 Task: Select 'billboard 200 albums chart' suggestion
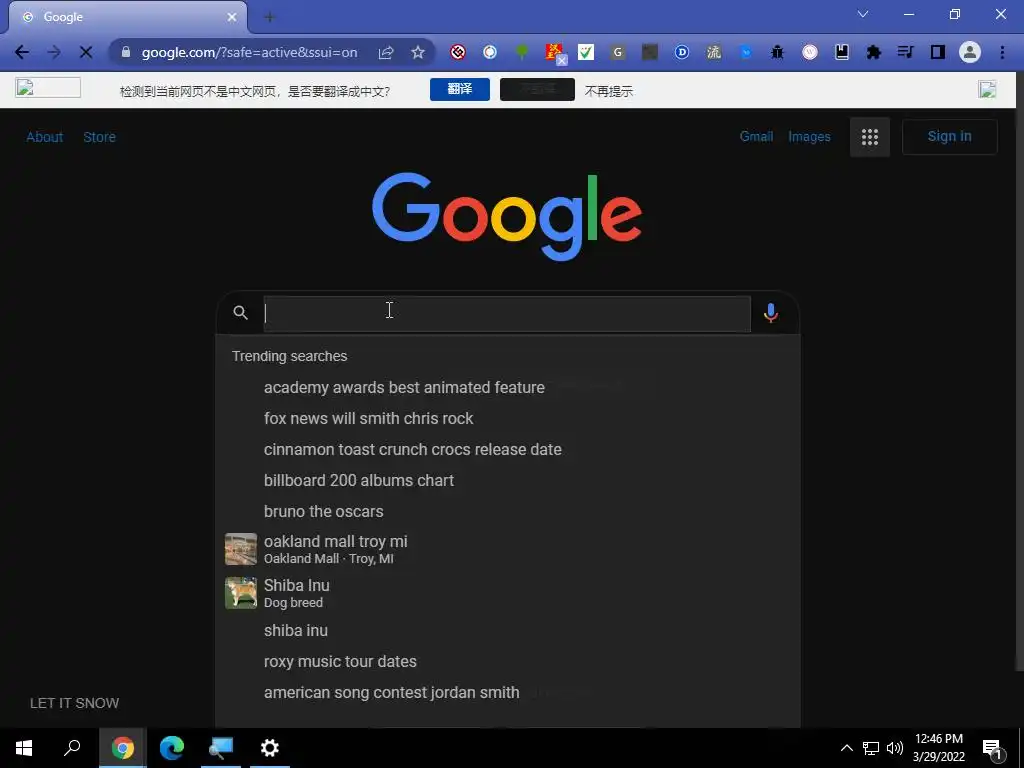tap(507, 481)
